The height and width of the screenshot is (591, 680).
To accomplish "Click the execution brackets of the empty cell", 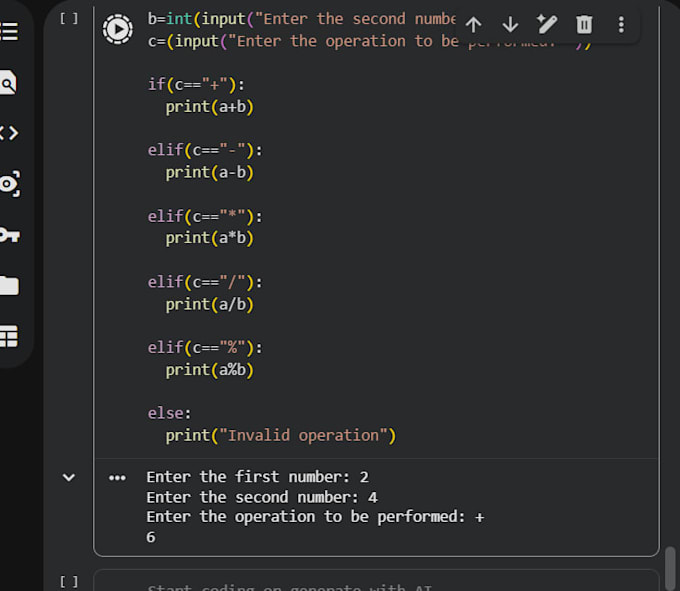I will 69,581.
